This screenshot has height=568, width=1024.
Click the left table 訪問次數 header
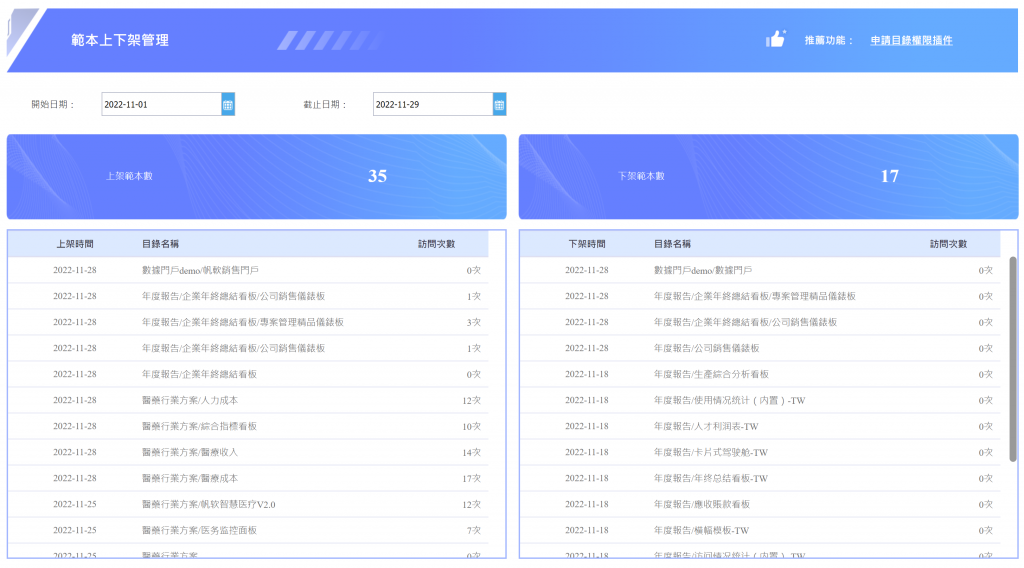tap(436, 244)
